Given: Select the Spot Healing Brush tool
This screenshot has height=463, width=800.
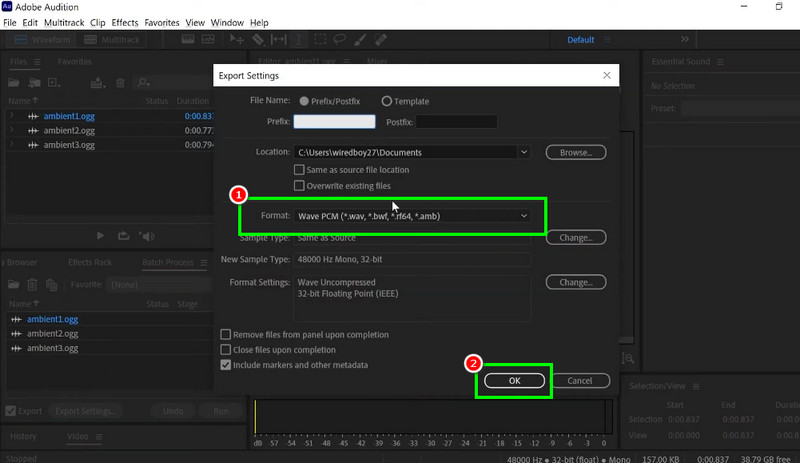Looking at the screenshot, I should 381,39.
